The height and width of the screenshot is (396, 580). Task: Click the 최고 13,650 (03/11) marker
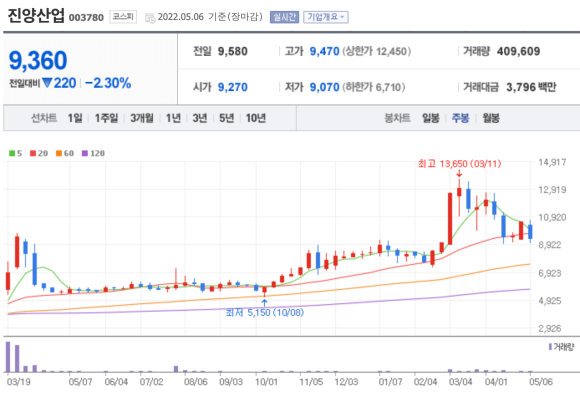pyautogui.click(x=459, y=163)
